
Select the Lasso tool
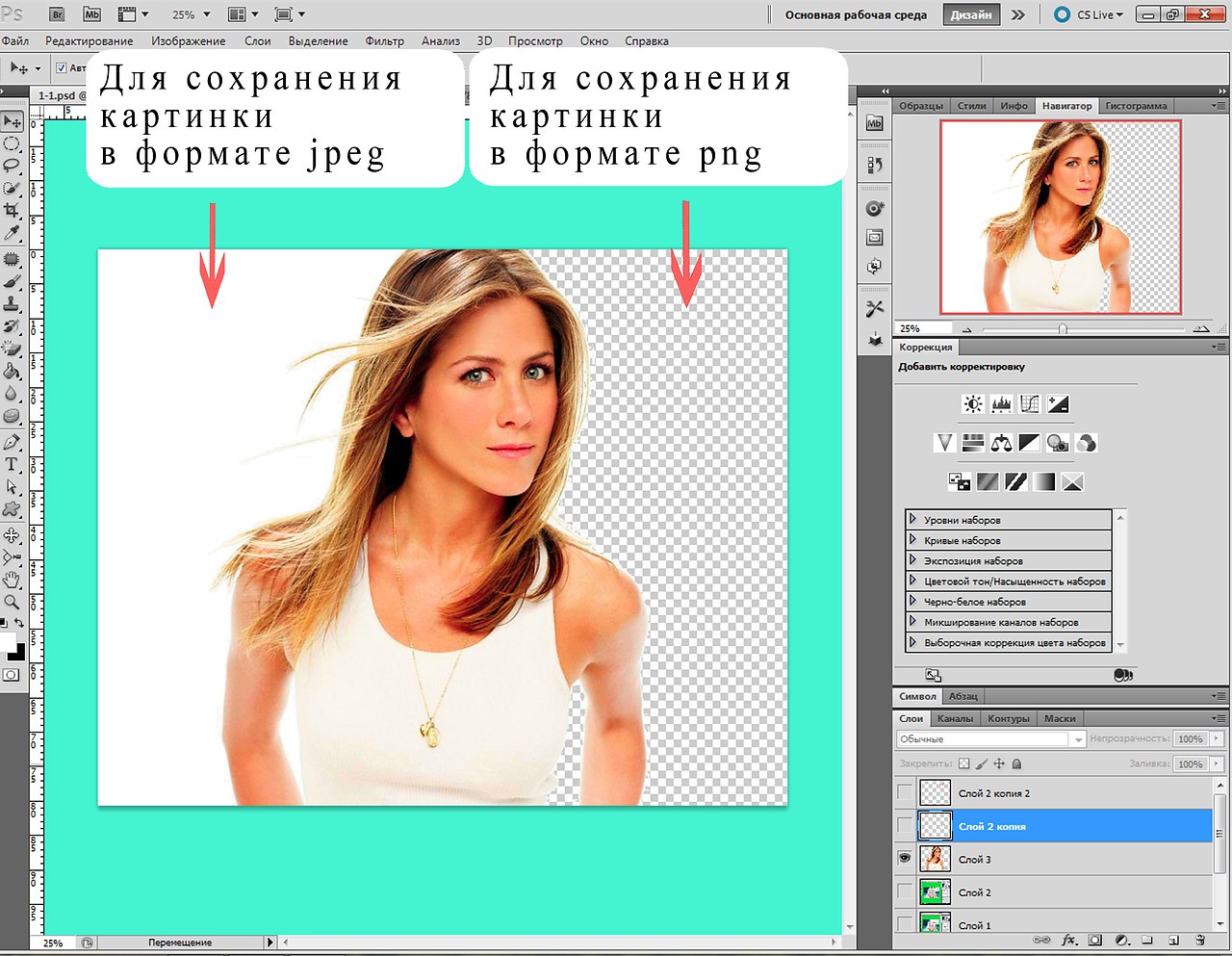tap(12, 166)
